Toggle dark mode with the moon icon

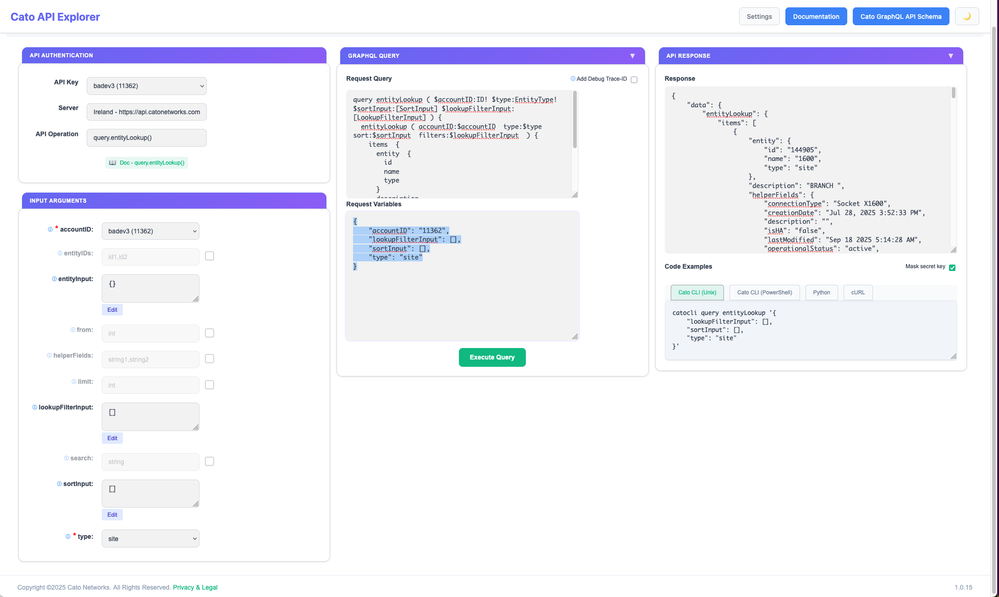[x=966, y=16]
